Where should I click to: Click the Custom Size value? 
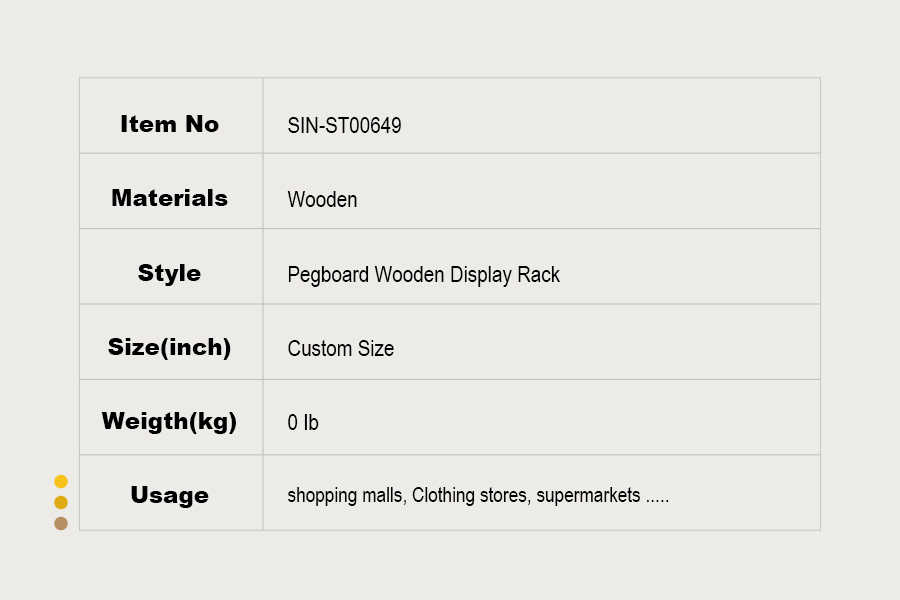pyautogui.click(x=340, y=349)
